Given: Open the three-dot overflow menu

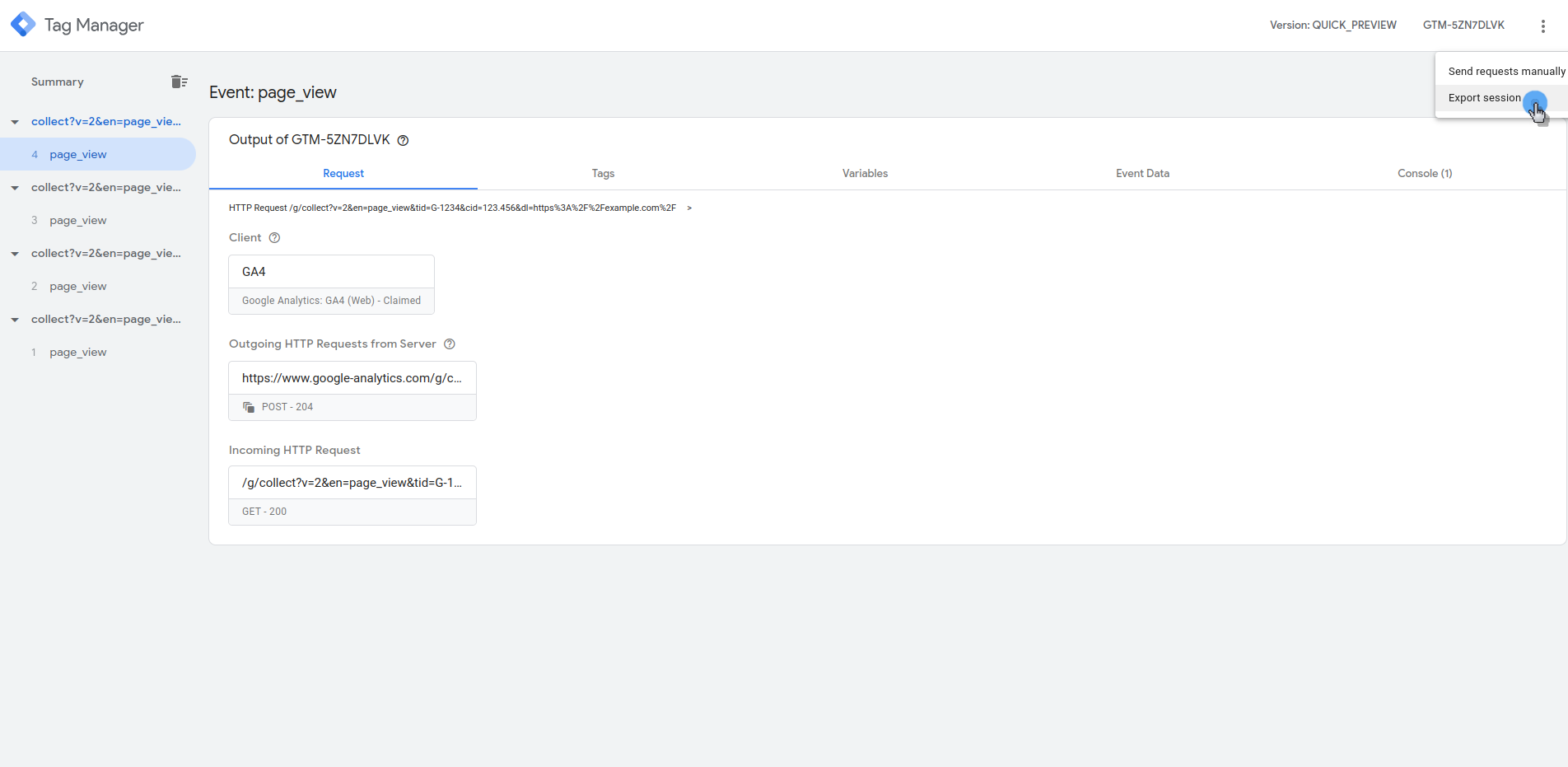Looking at the screenshot, I should 1542,26.
